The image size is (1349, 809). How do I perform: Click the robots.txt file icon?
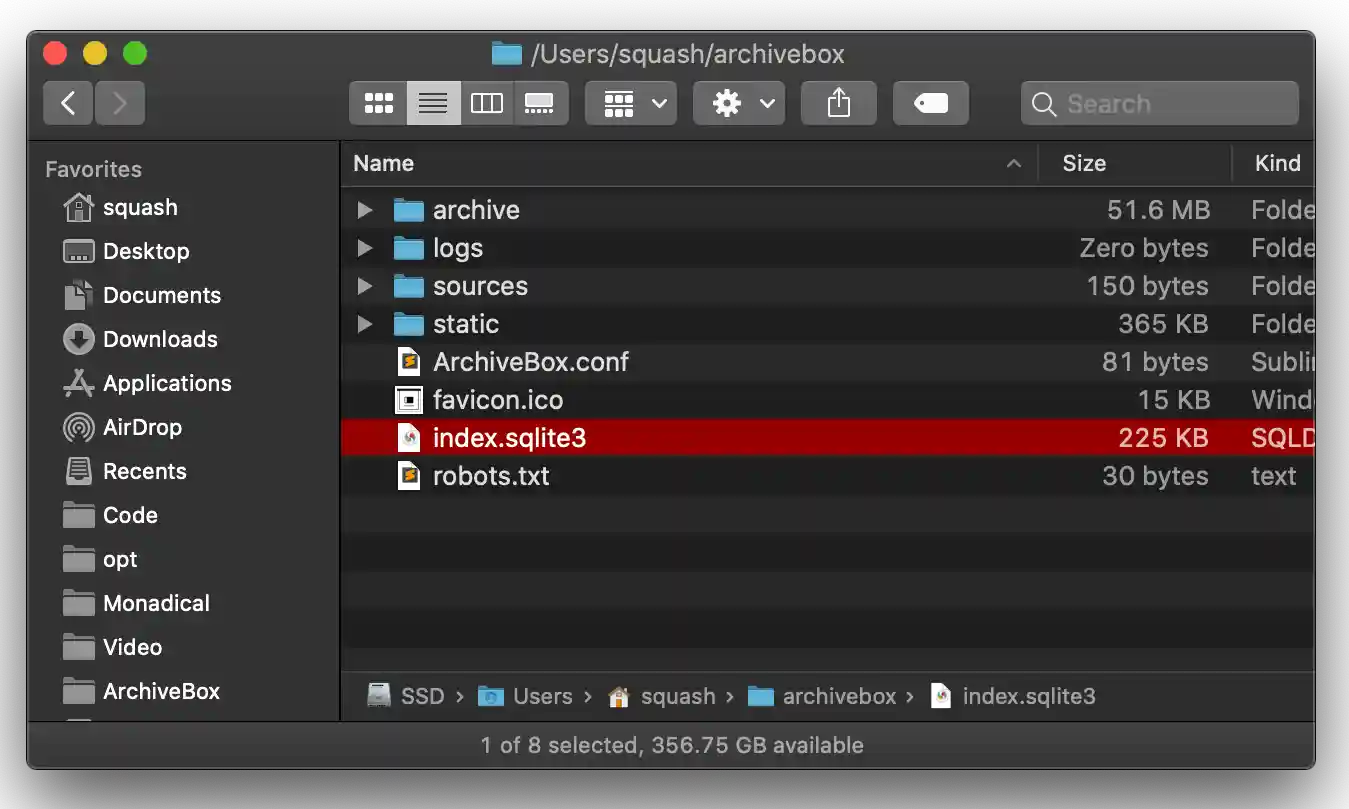click(409, 476)
